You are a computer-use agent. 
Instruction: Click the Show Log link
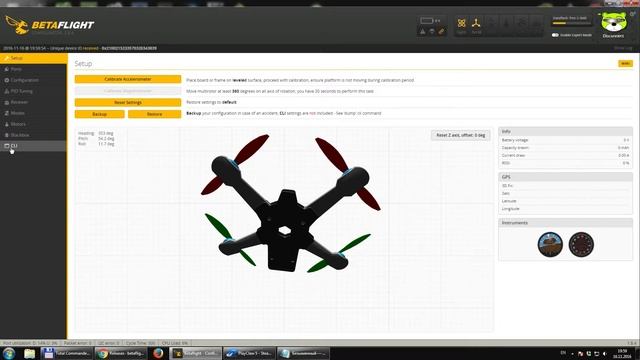623,48
